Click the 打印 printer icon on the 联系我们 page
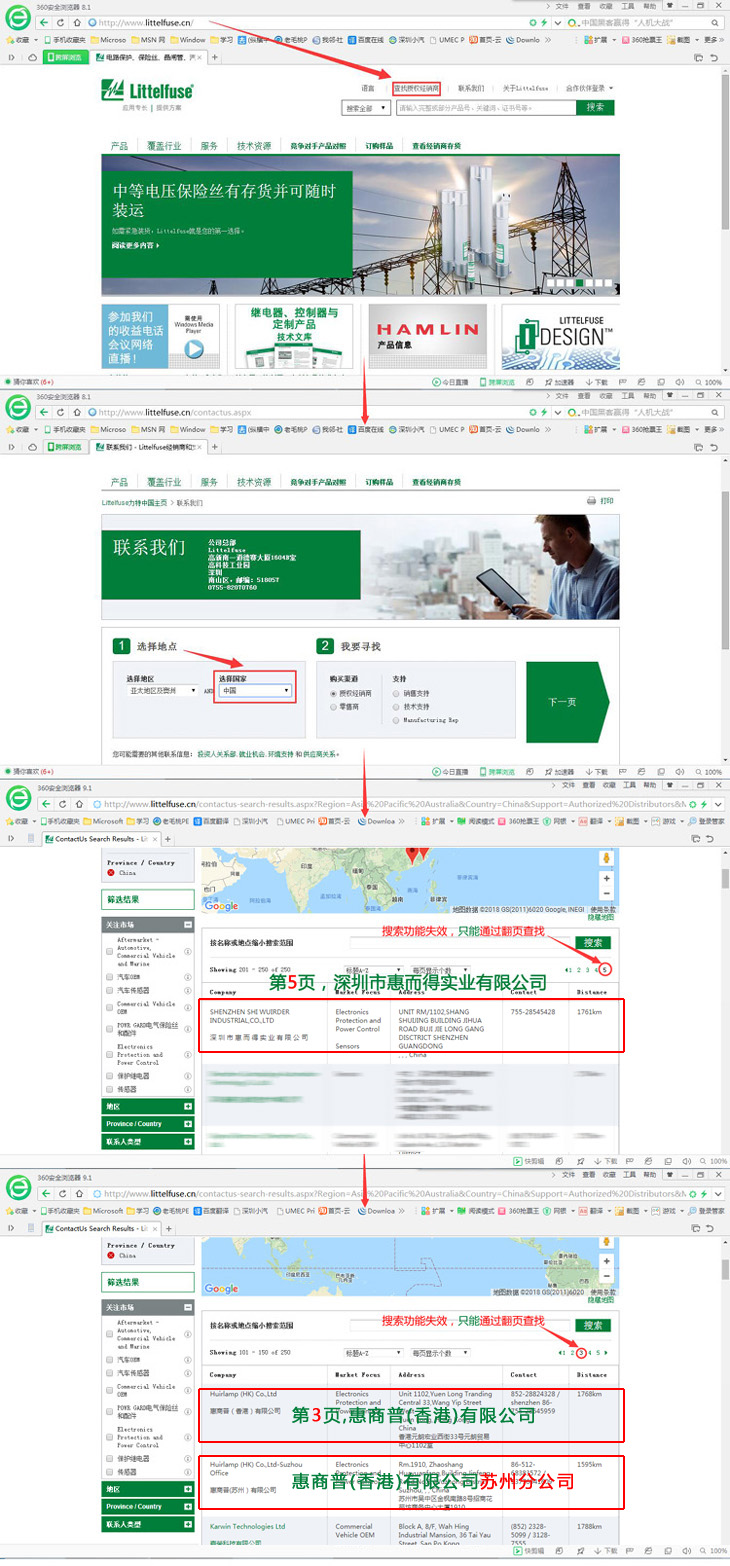730x1566 pixels. point(591,501)
